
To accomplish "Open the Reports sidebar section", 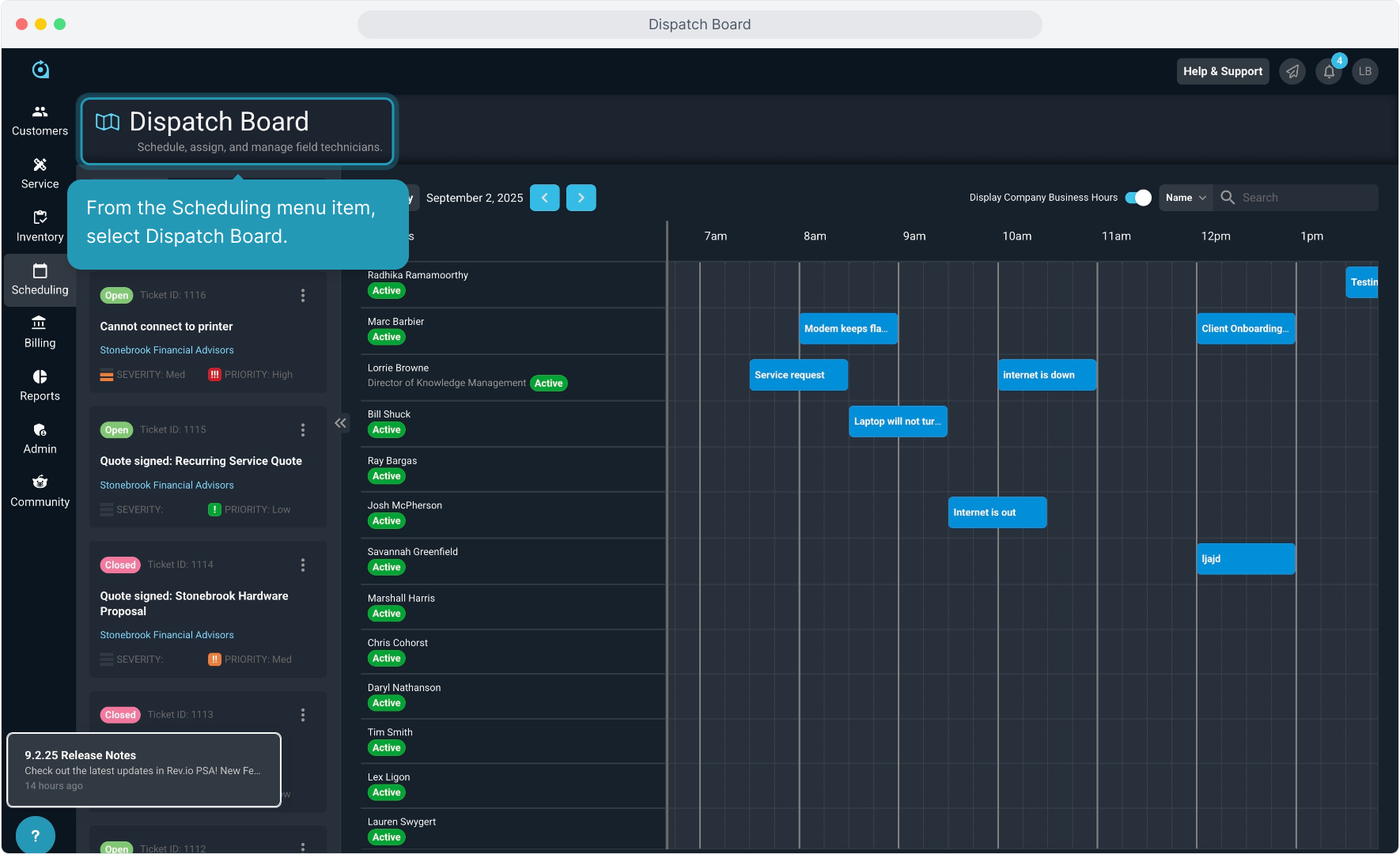I will [40, 385].
